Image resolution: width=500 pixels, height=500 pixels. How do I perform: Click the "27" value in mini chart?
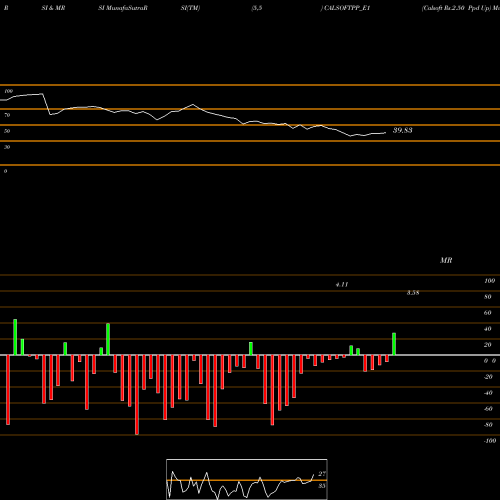322,474
